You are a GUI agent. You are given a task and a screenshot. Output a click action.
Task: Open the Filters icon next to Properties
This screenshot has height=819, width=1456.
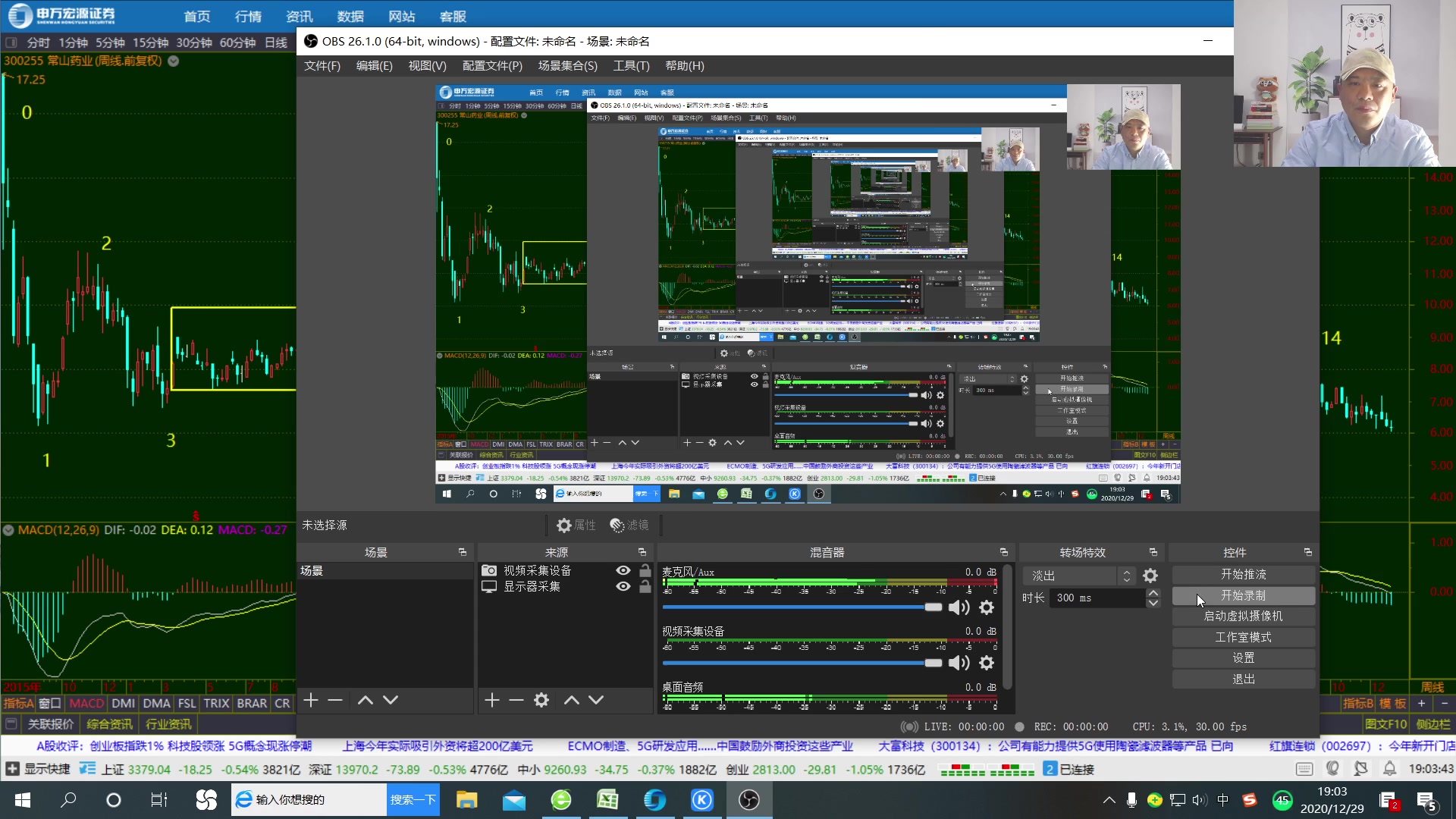(617, 525)
